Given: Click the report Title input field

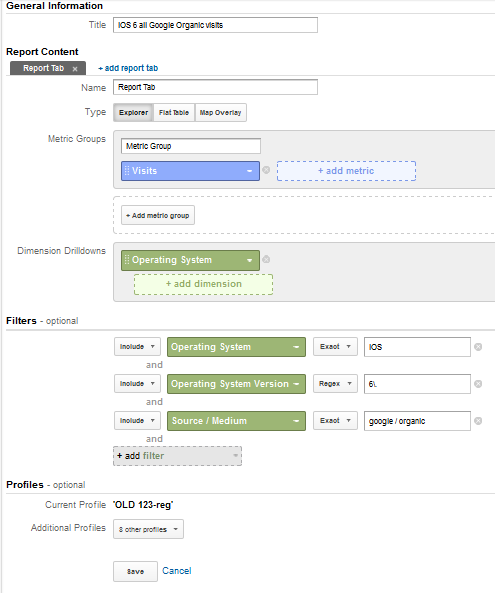Looking at the screenshot, I should click(215, 25).
